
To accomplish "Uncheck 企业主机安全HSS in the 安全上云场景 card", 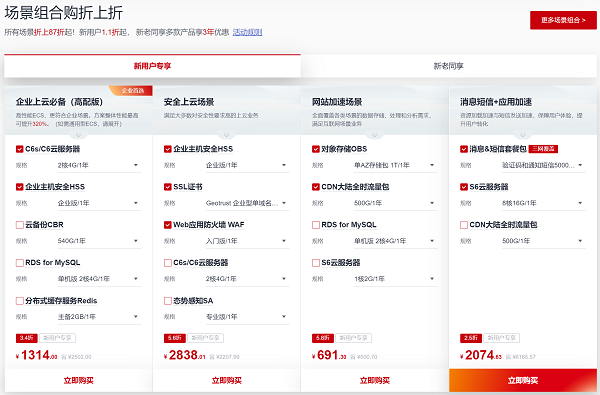I will pos(168,149).
